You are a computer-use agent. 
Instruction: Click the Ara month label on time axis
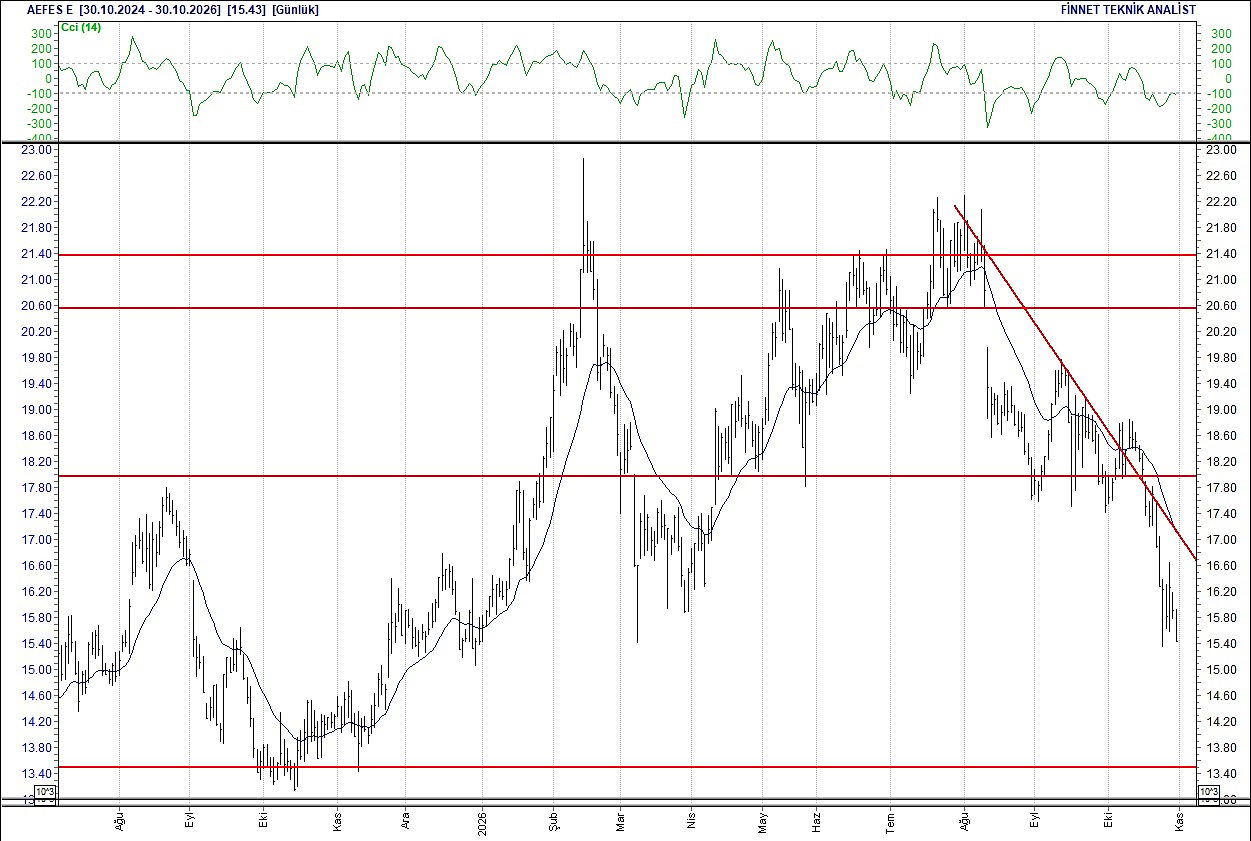[405, 820]
